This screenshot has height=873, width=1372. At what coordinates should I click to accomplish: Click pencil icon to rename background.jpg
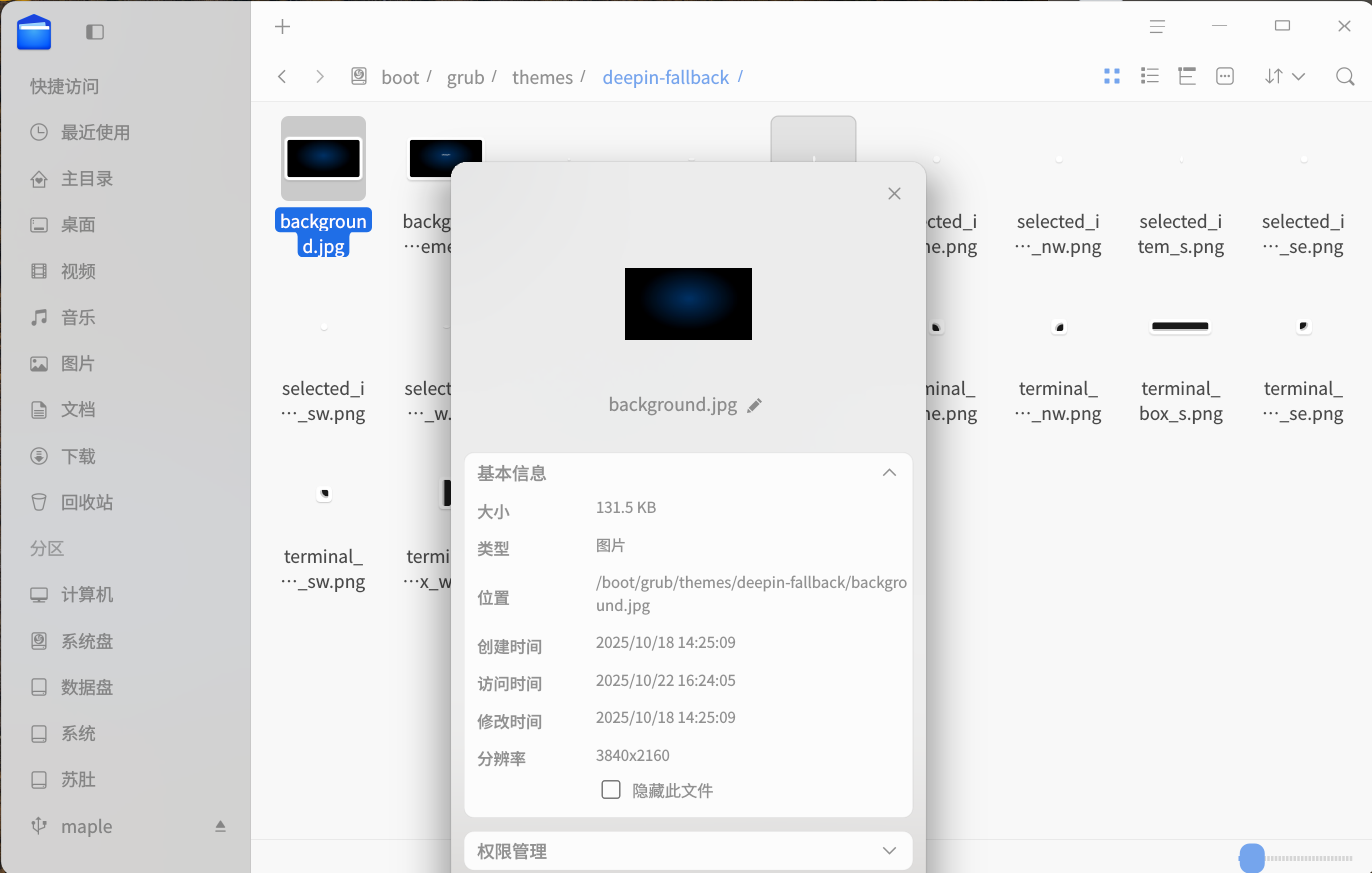(x=754, y=405)
